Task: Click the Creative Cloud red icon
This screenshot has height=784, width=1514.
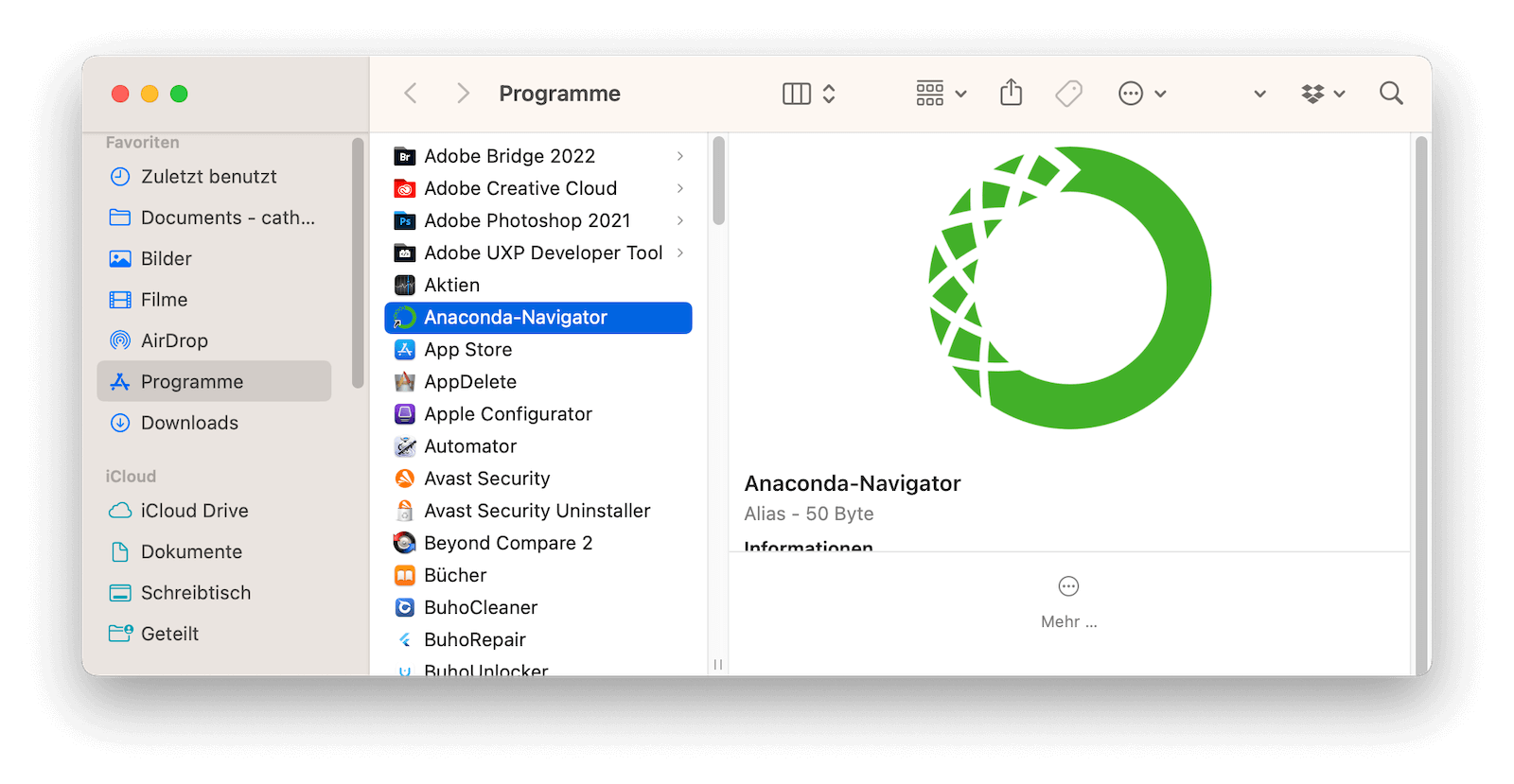Action: (x=405, y=188)
